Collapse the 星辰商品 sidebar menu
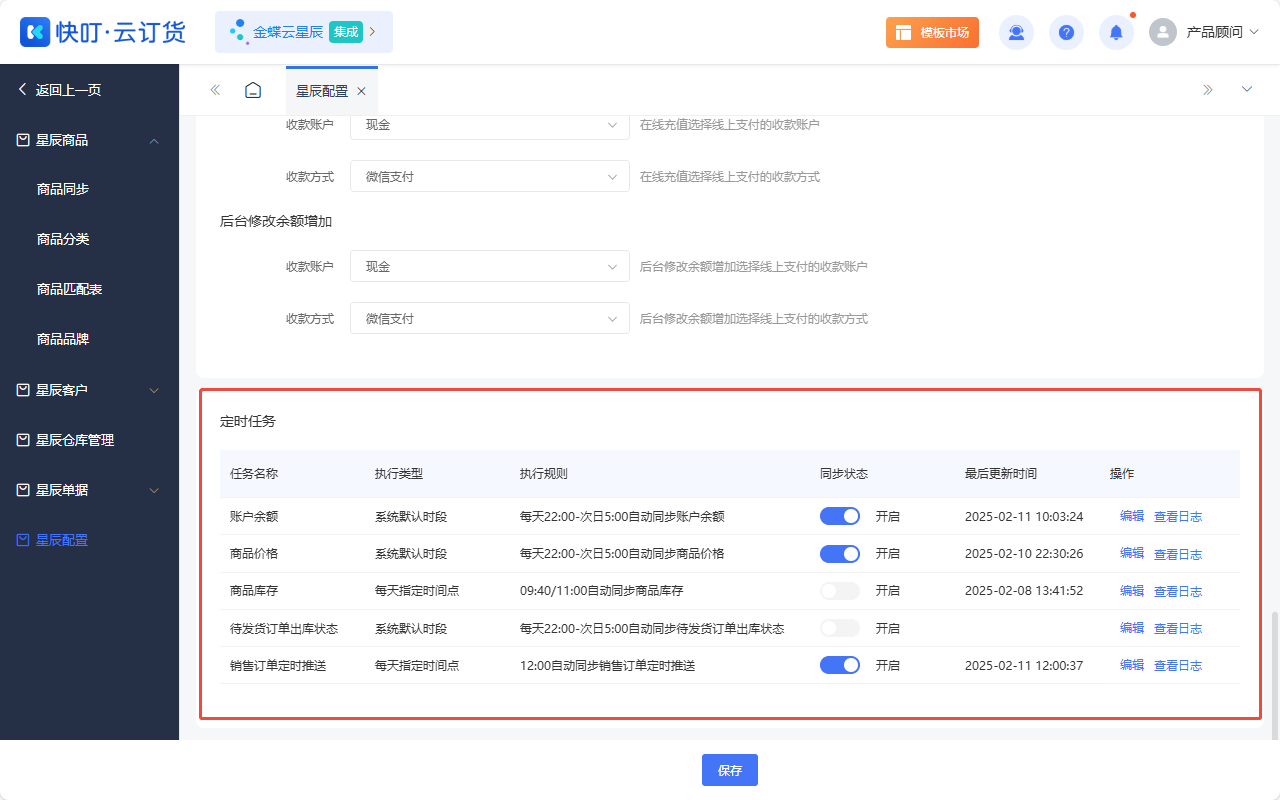The image size is (1280, 800). click(x=154, y=140)
